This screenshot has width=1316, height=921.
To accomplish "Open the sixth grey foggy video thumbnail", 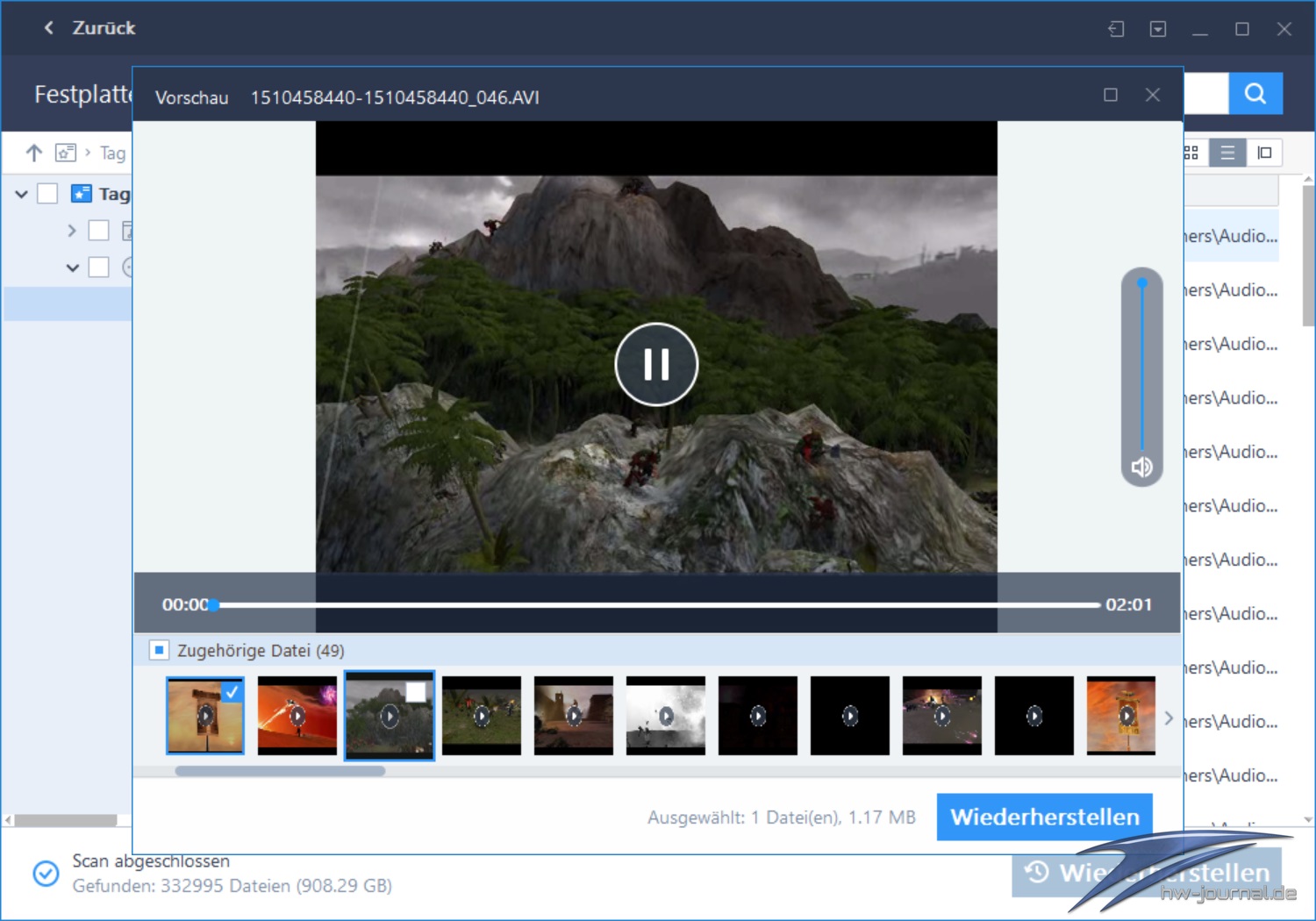I will coord(666,715).
